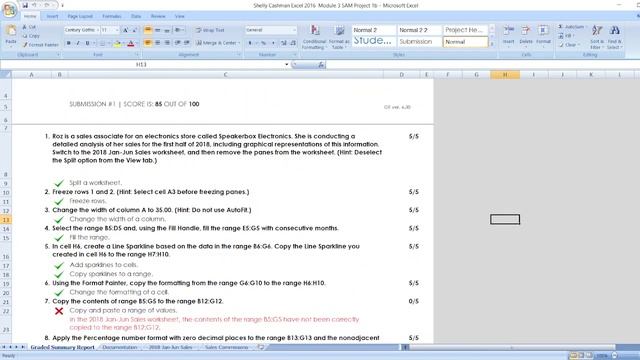The width and height of the screenshot is (640, 360).
Task: Switch to Documentation sheet tab
Action: (120, 347)
